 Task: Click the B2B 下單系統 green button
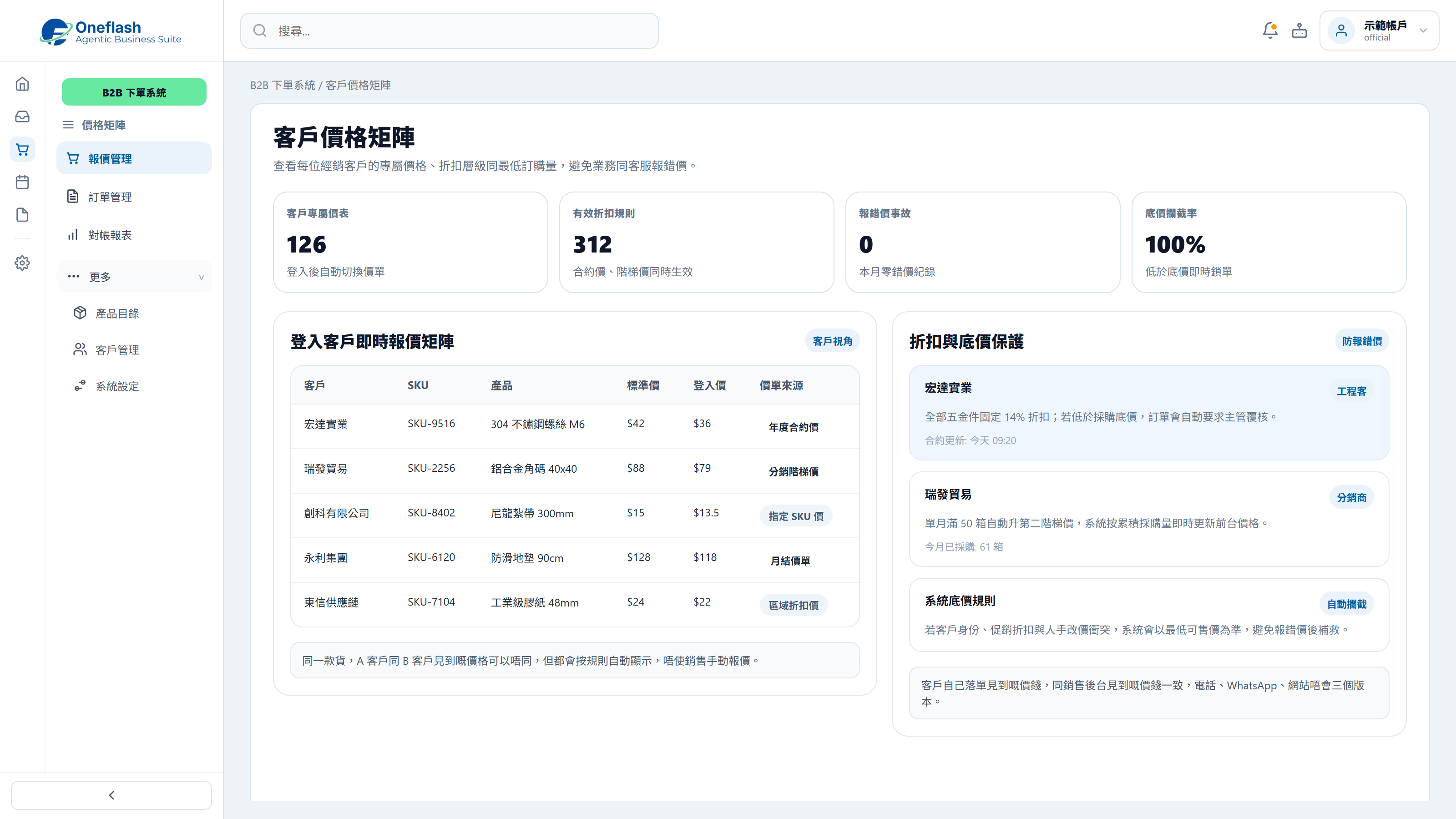pos(134,92)
